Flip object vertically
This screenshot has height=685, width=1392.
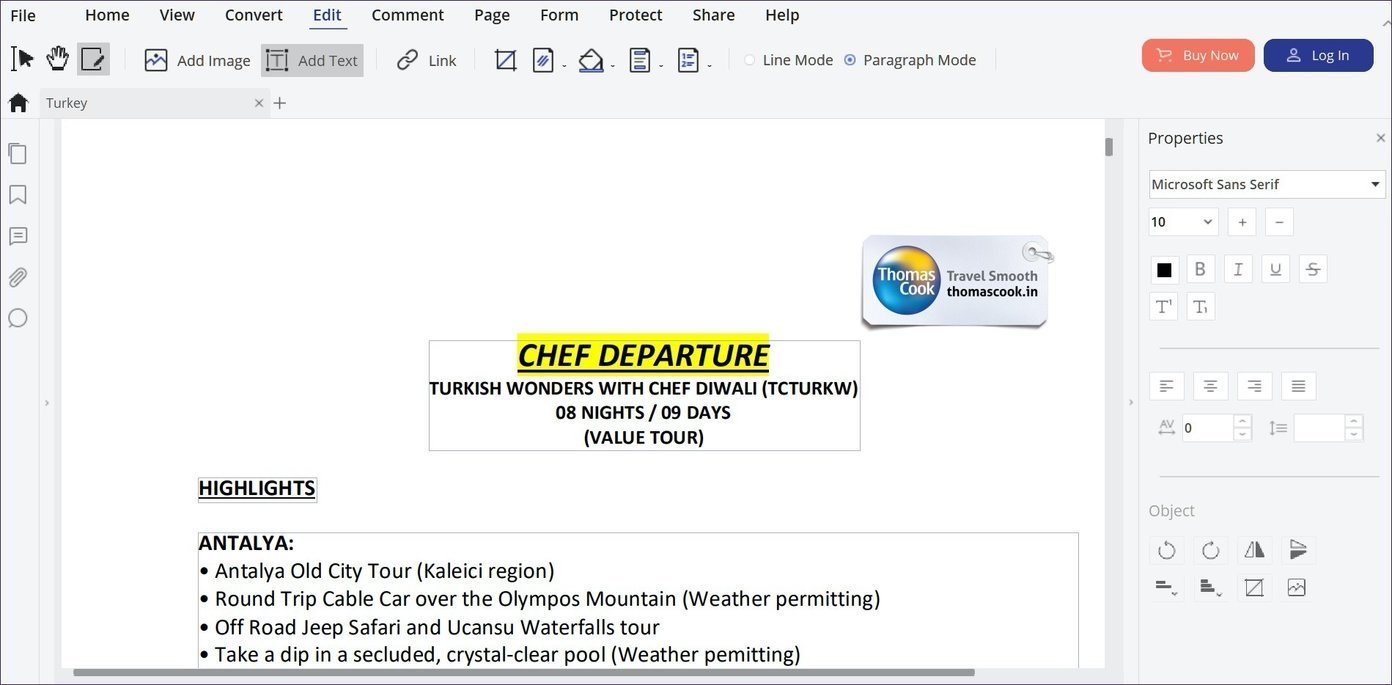1298,550
